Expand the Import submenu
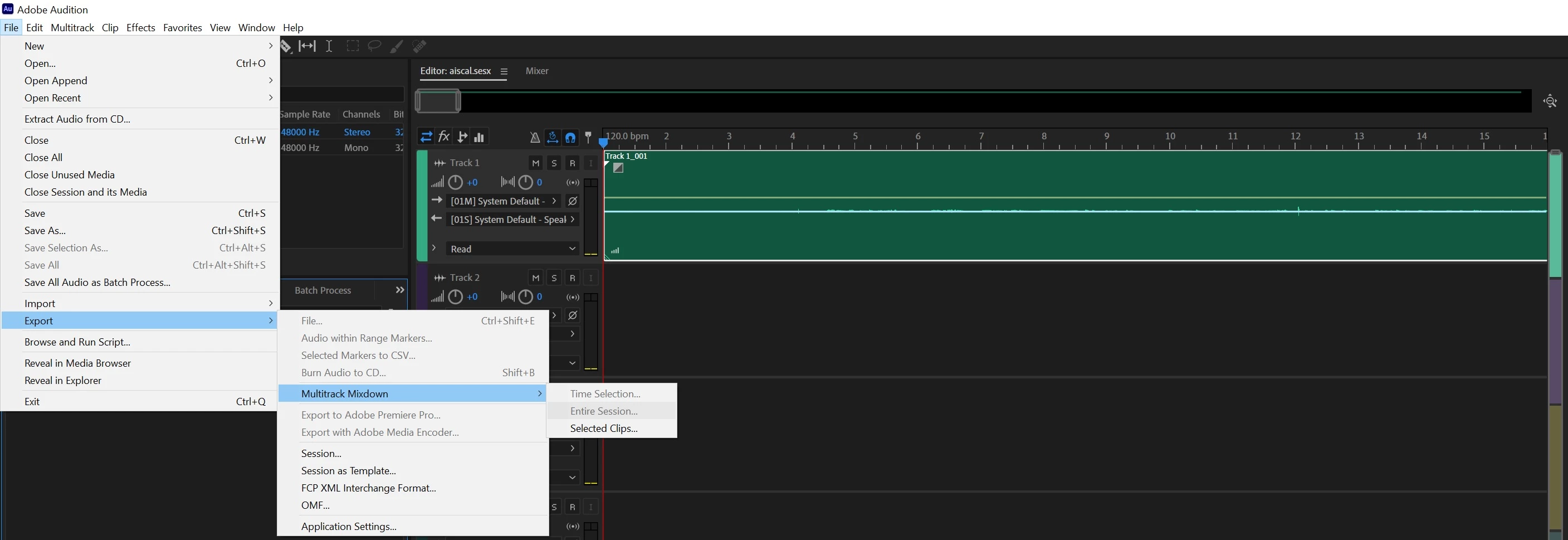The width and height of the screenshot is (1568, 540). [140, 303]
